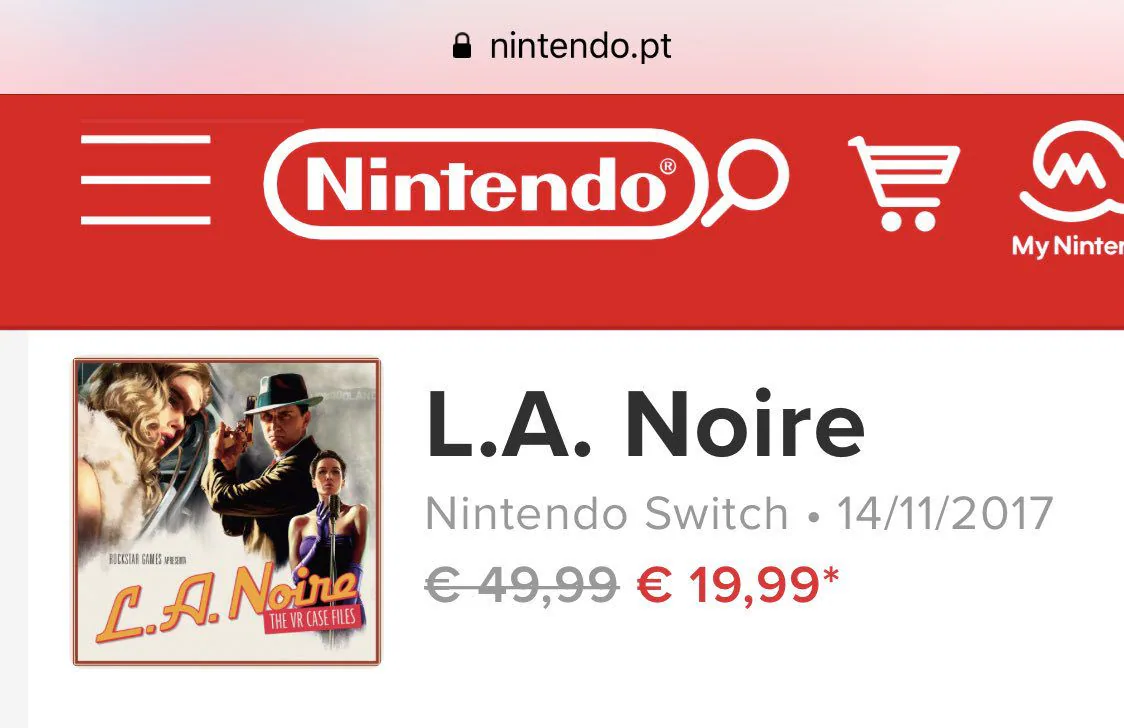Viewport: 1124px width, 728px height.
Task: Click the red € 19,99 sale price
Action: (728, 586)
